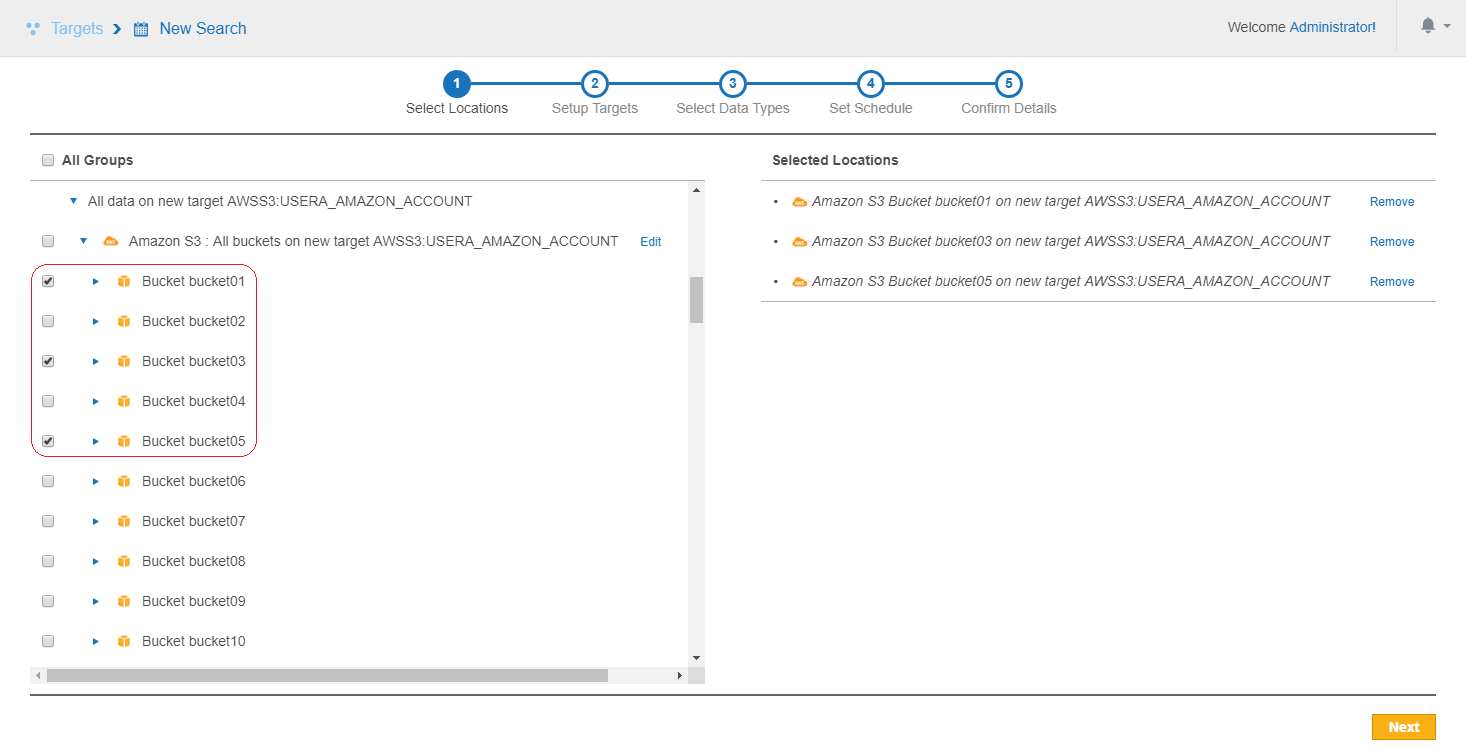
Task: Enable the All Groups checkbox
Action: pyautogui.click(x=48, y=160)
